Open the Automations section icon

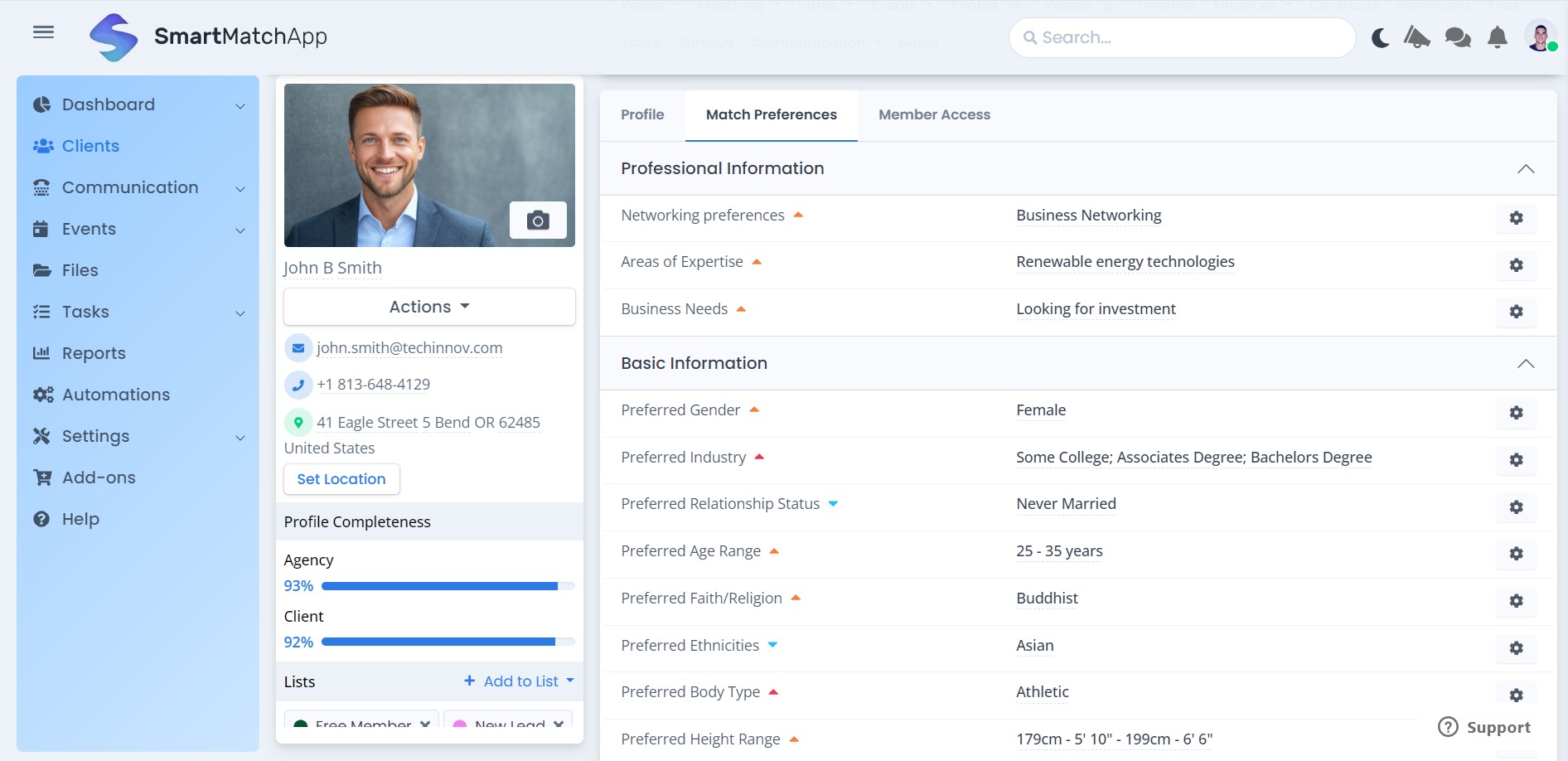pyautogui.click(x=43, y=395)
